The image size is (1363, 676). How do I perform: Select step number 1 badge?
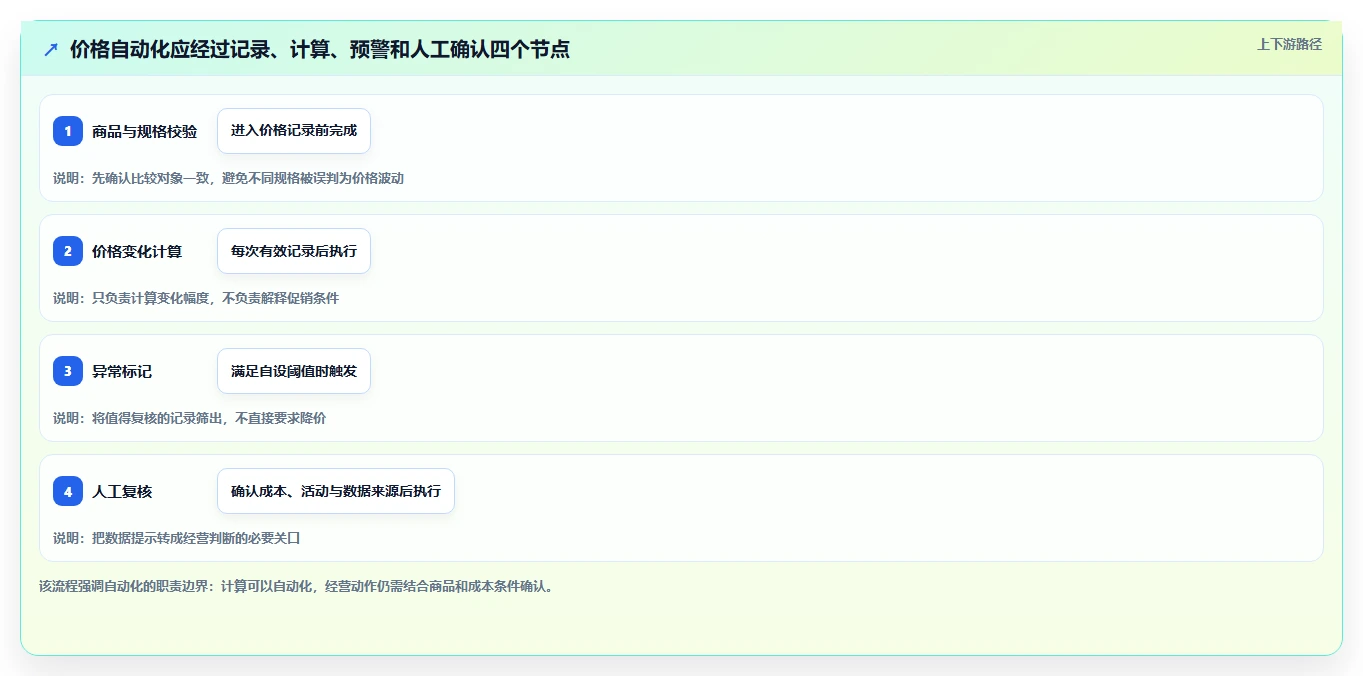point(68,131)
